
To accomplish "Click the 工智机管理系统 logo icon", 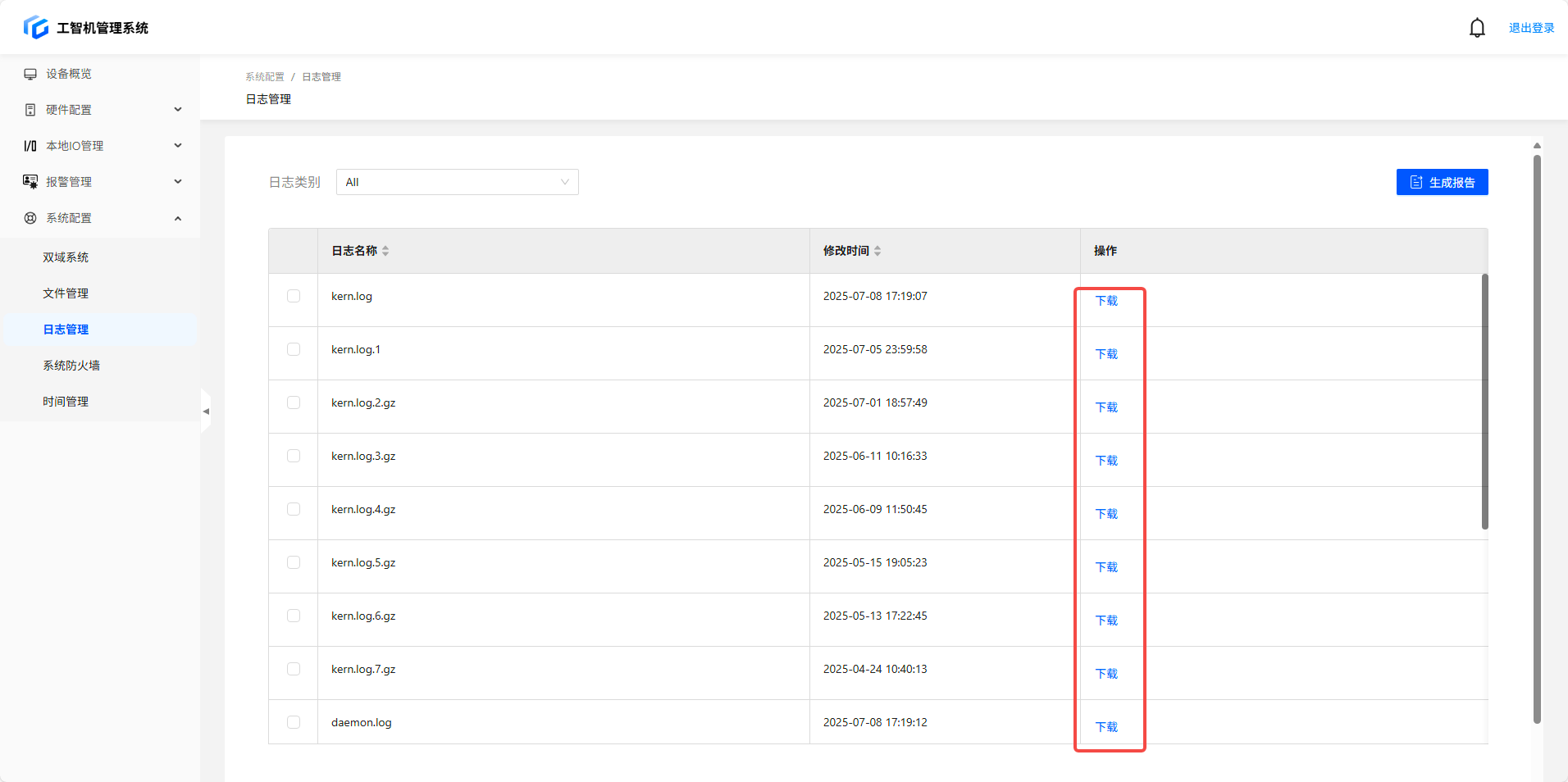I will (x=36, y=27).
